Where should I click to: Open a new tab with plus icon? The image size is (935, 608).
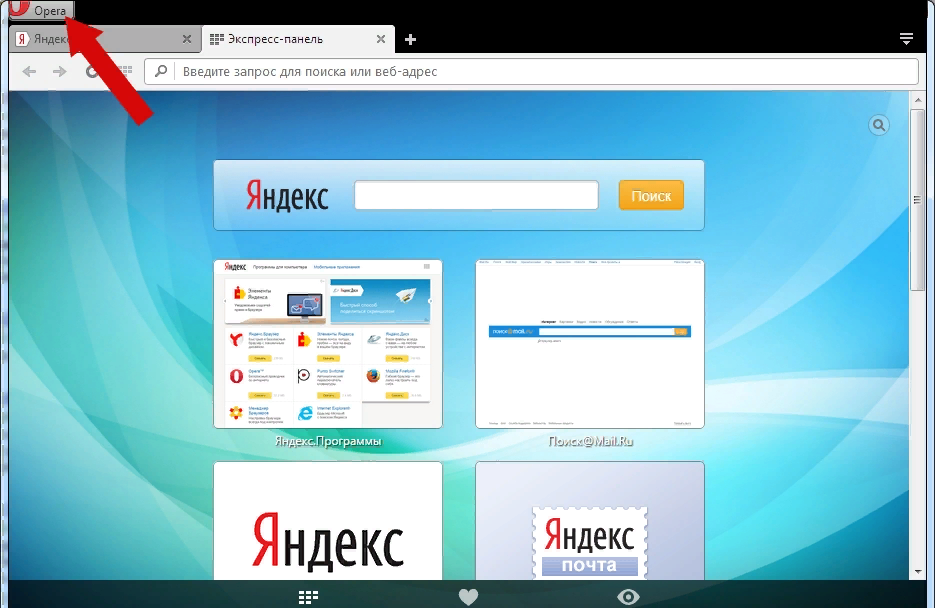pos(410,39)
